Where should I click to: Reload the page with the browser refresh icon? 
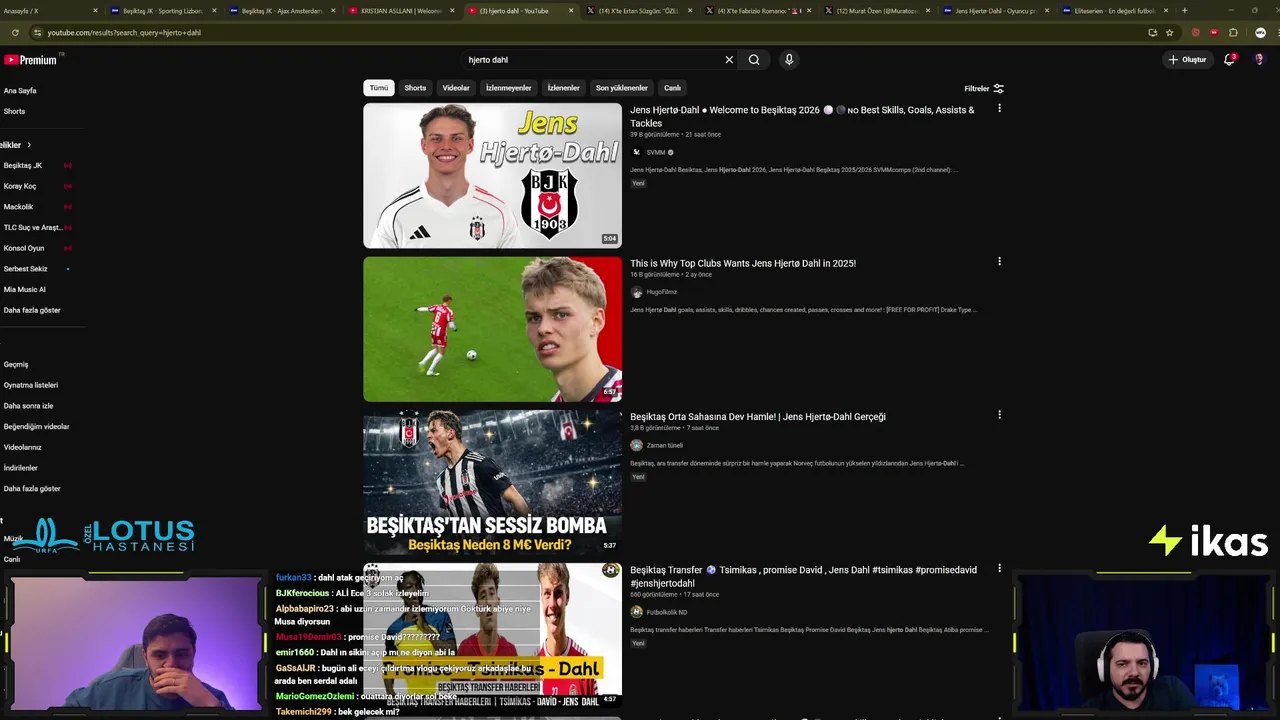pos(15,32)
